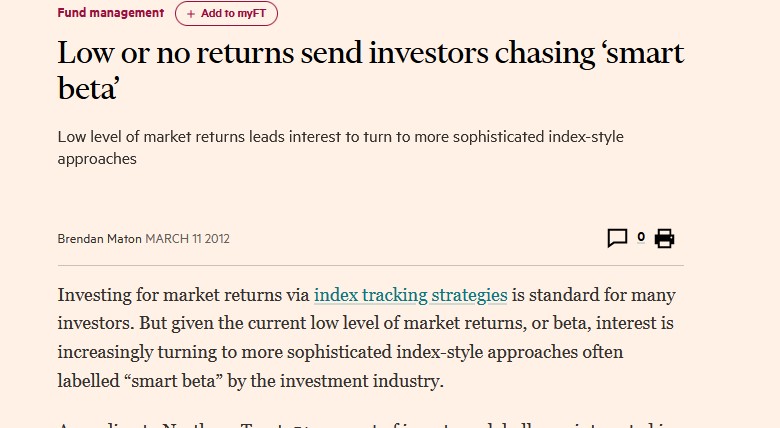Click the plus icon beside Add to myFT
Image resolution: width=780 pixels, height=428 pixels.
(x=191, y=14)
